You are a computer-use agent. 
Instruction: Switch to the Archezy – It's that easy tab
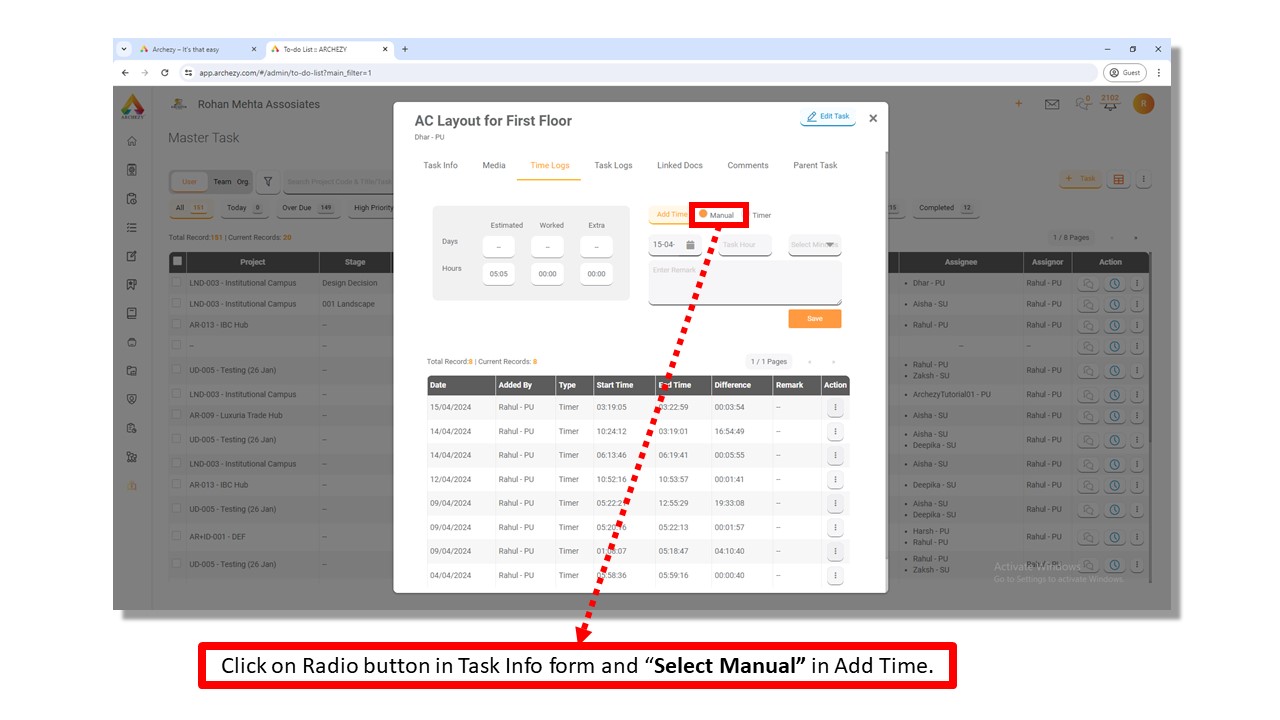point(198,49)
